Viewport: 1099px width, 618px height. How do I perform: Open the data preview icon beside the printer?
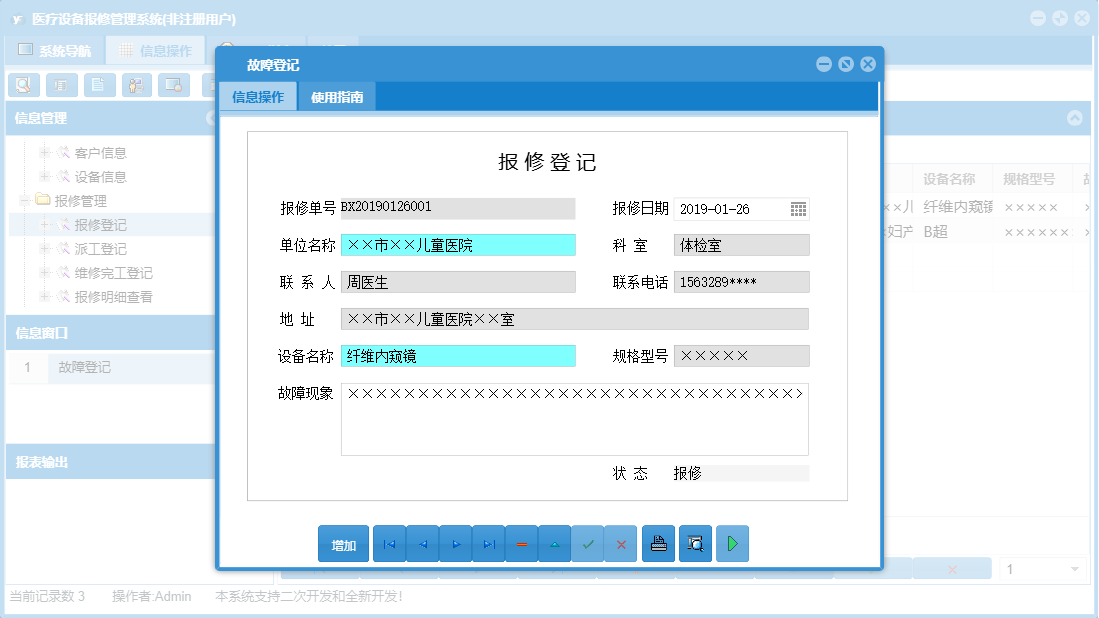[x=695, y=543]
